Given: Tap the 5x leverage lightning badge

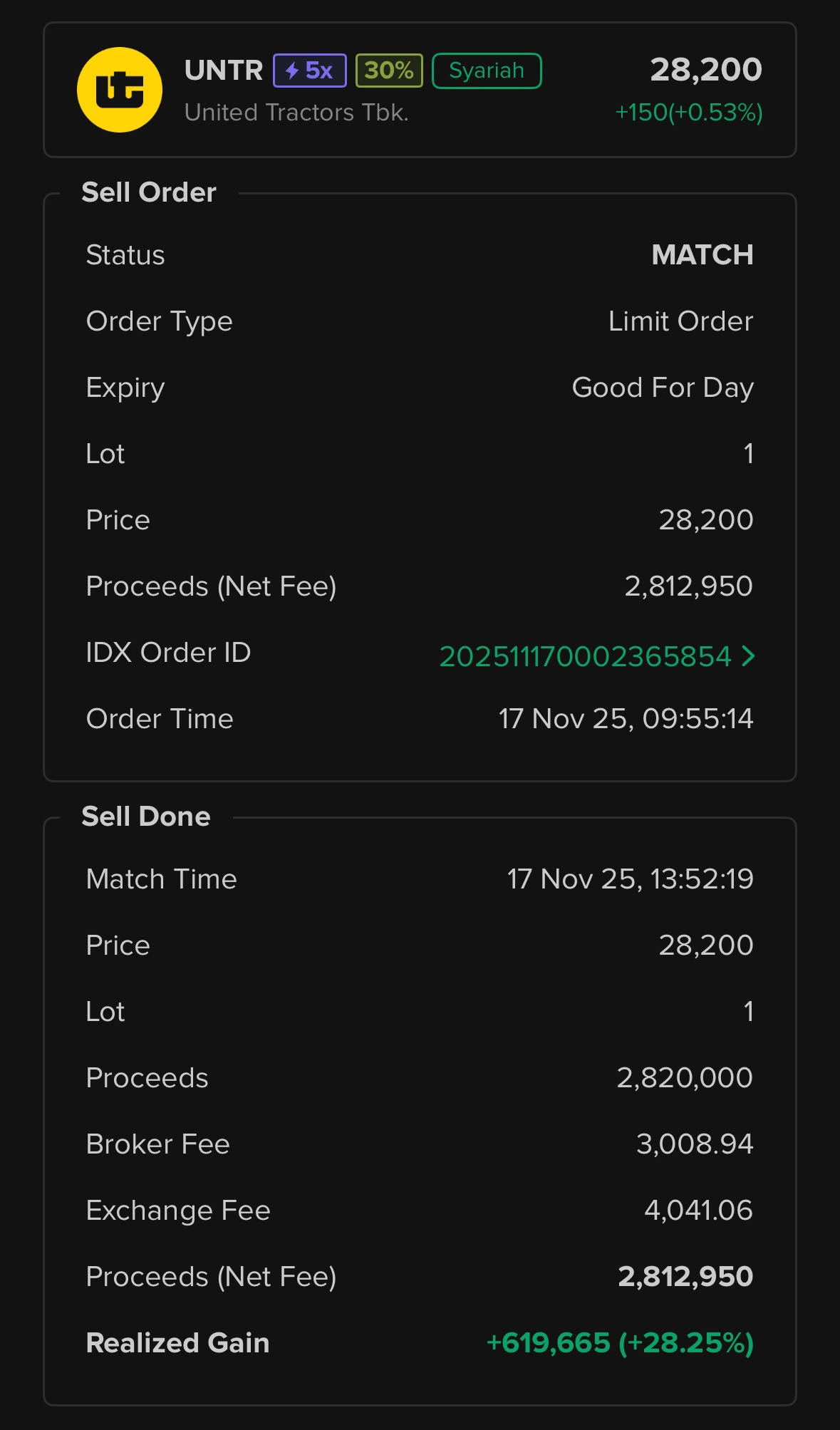Looking at the screenshot, I should pos(310,71).
